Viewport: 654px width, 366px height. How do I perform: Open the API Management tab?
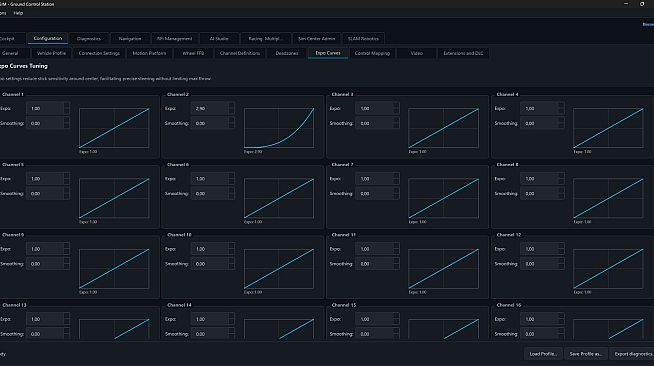[x=174, y=38]
